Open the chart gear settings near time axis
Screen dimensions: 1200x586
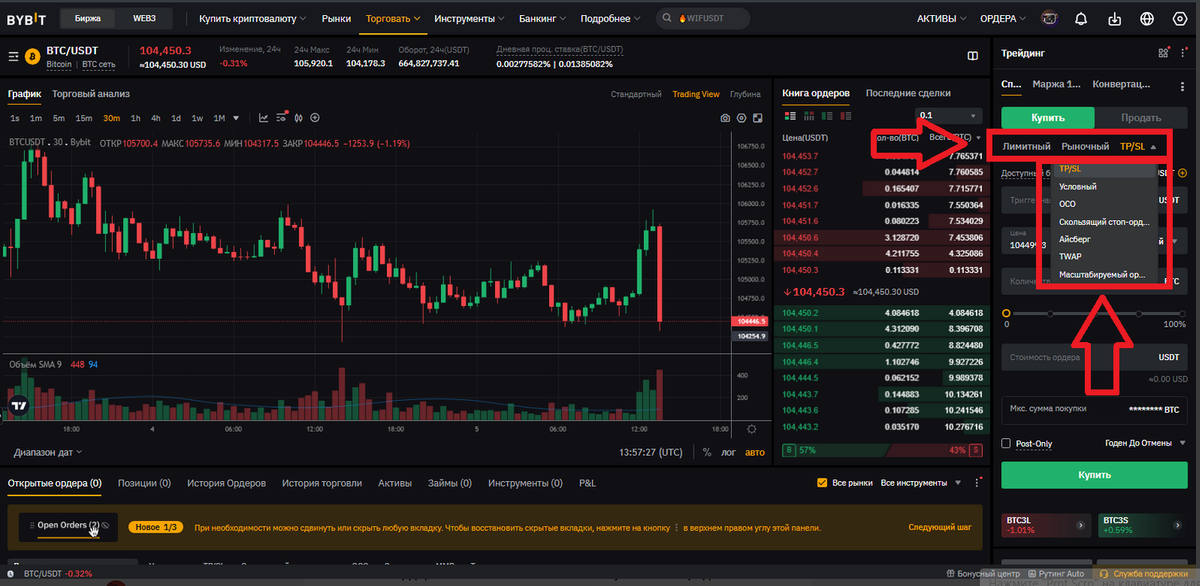click(752, 429)
